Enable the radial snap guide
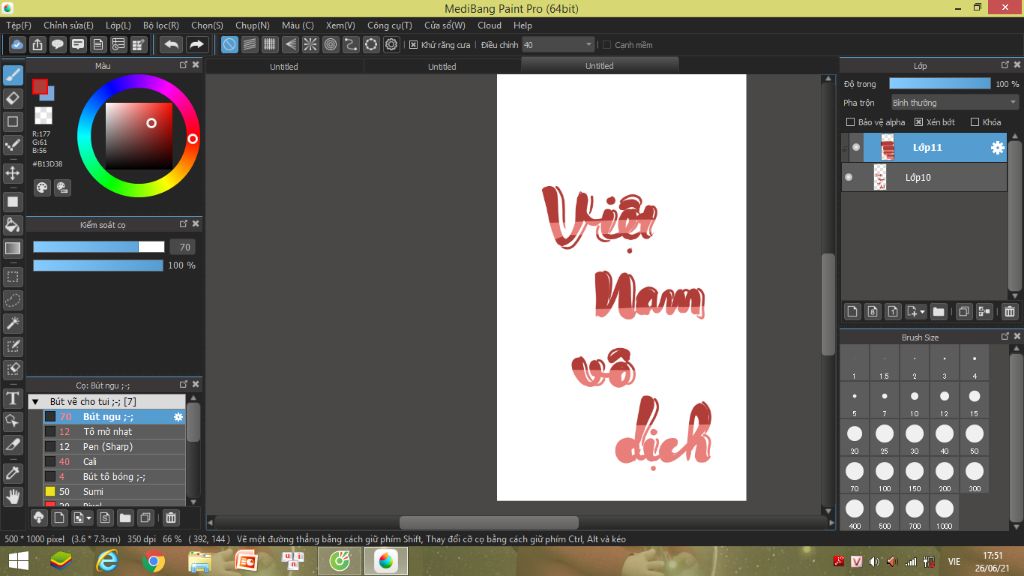Viewport: 1024px width, 576px height. point(310,44)
